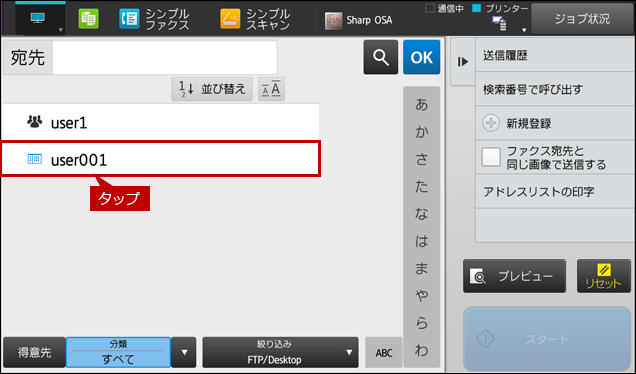Select the 得意先 frequent contacts button
Viewport: 636px width, 374px height.
[34, 353]
